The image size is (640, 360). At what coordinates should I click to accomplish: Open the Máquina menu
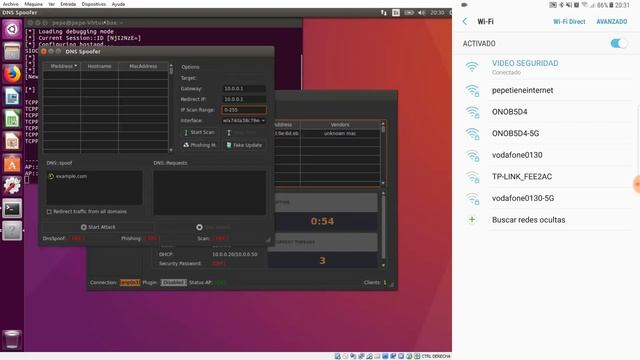(33, 4)
